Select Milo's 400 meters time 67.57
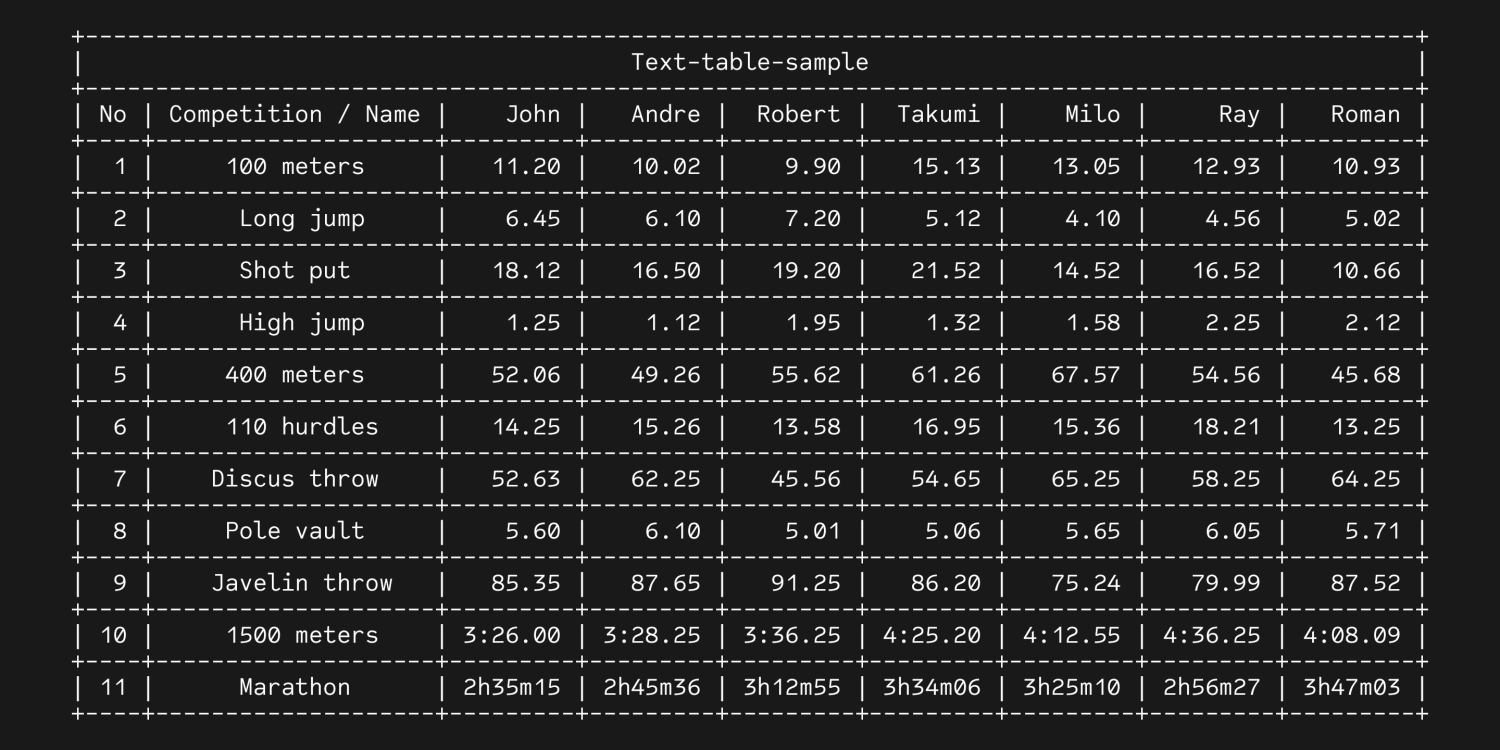The height and width of the screenshot is (750, 1500). (x=1085, y=374)
